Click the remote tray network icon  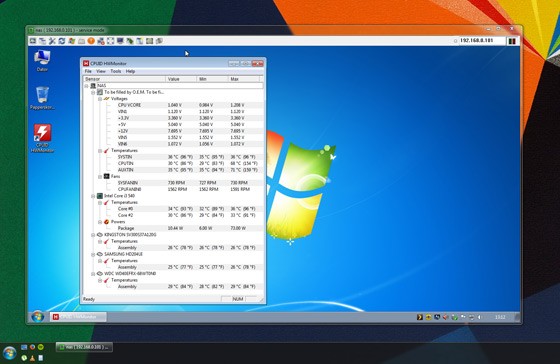(x=471, y=317)
